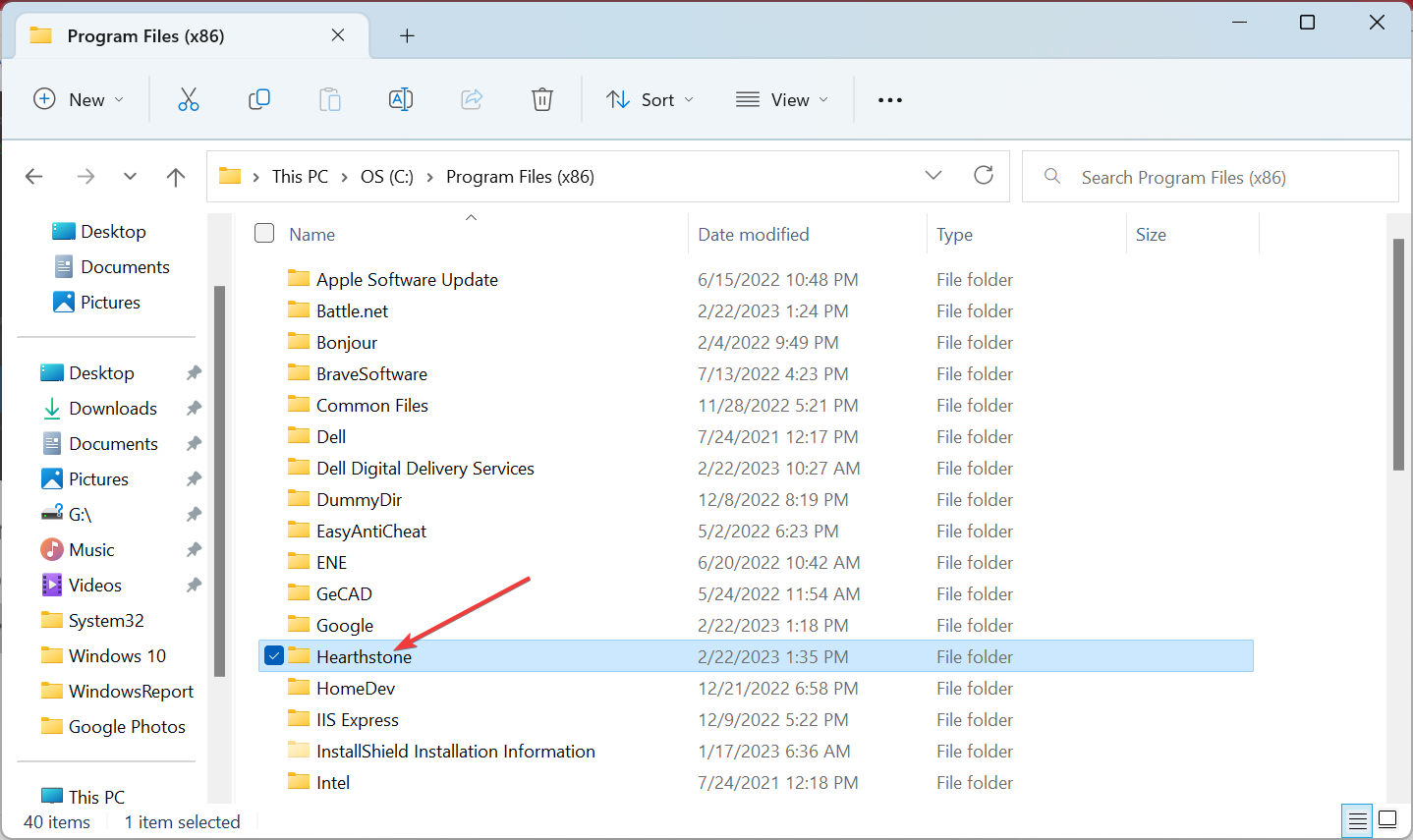Expand the View options dropdown
The image size is (1413, 840).
coord(782,100)
